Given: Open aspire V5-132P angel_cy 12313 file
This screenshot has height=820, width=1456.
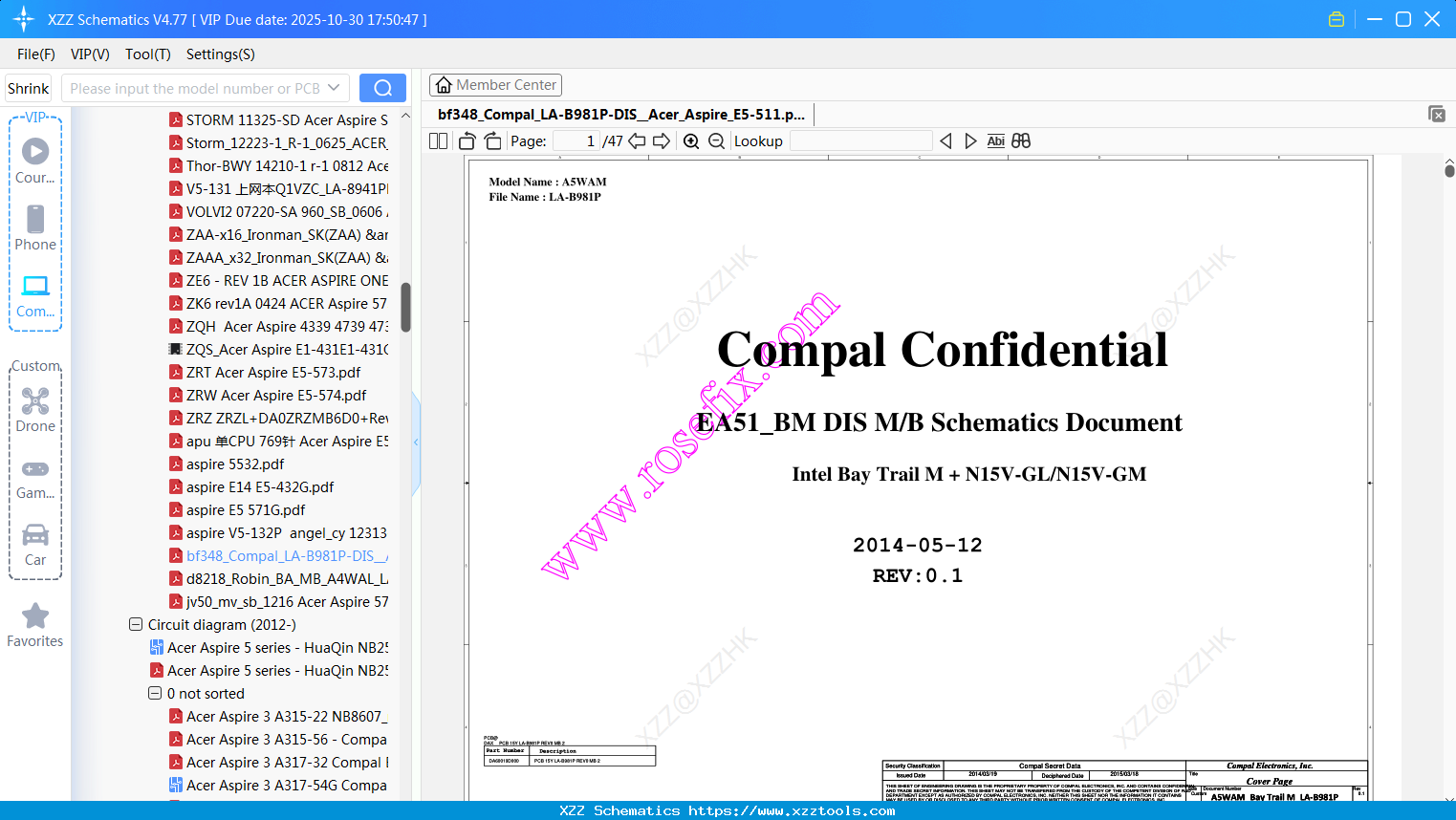Looking at the screenshot, I should coord(278,532).
